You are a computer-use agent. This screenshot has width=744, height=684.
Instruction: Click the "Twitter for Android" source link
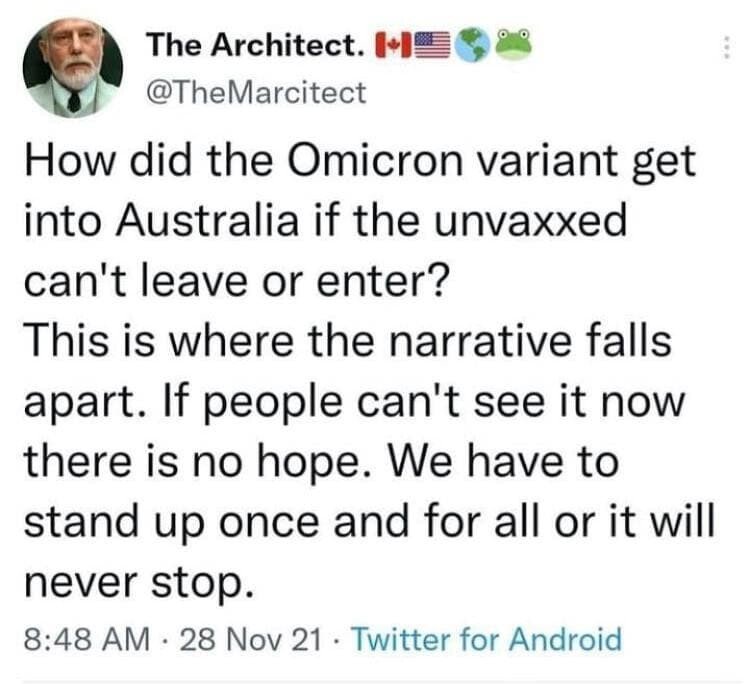tap(489, 639)
